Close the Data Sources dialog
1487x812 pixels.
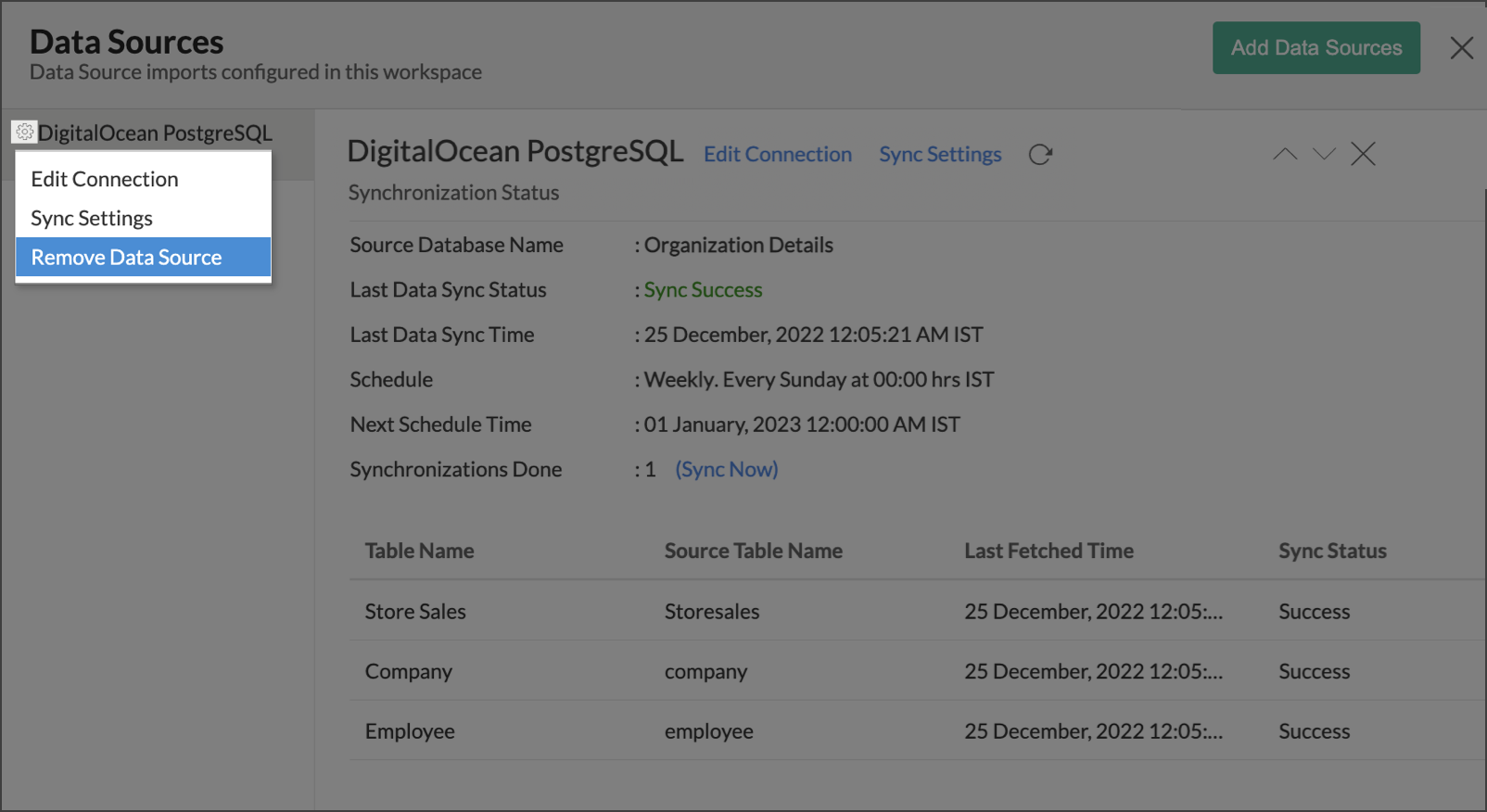(x=1461, y=48)
